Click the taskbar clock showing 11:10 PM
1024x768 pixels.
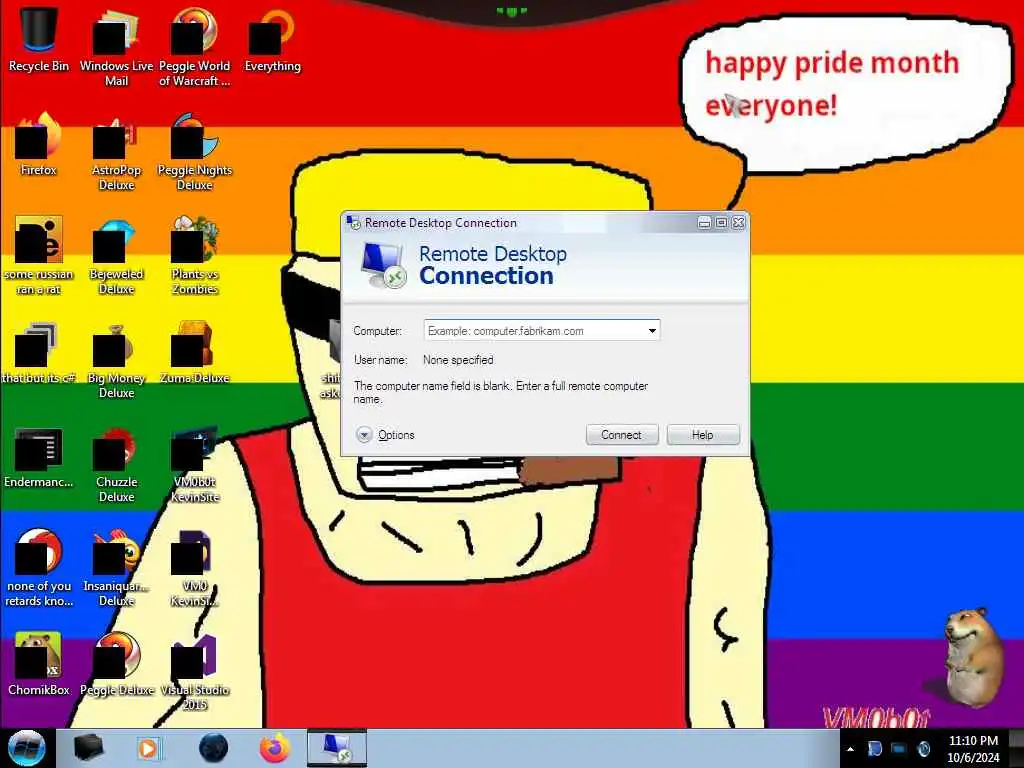[x=973, y=748]
